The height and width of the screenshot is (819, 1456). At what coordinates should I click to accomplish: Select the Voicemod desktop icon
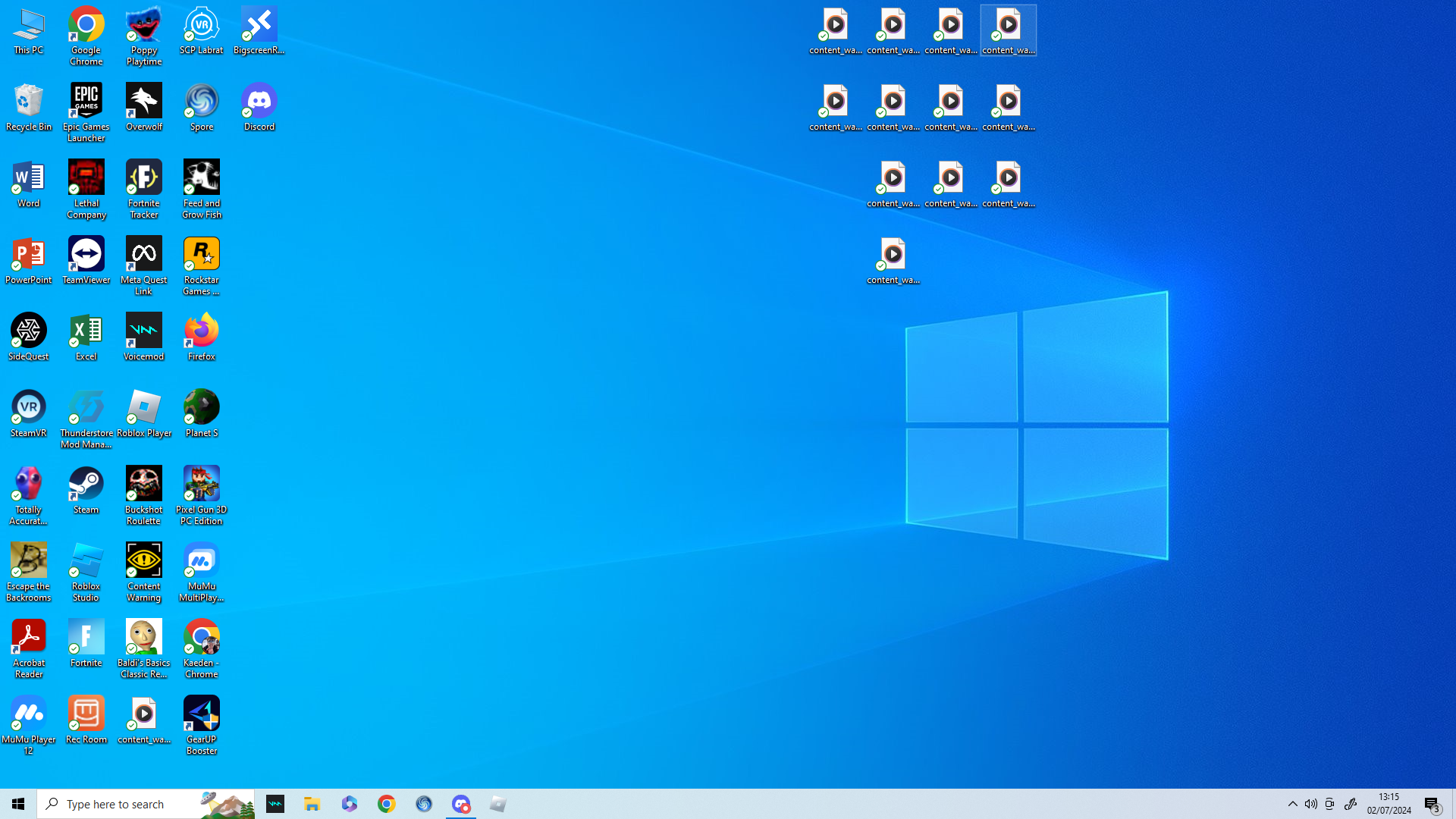click(x=144, y=337)
